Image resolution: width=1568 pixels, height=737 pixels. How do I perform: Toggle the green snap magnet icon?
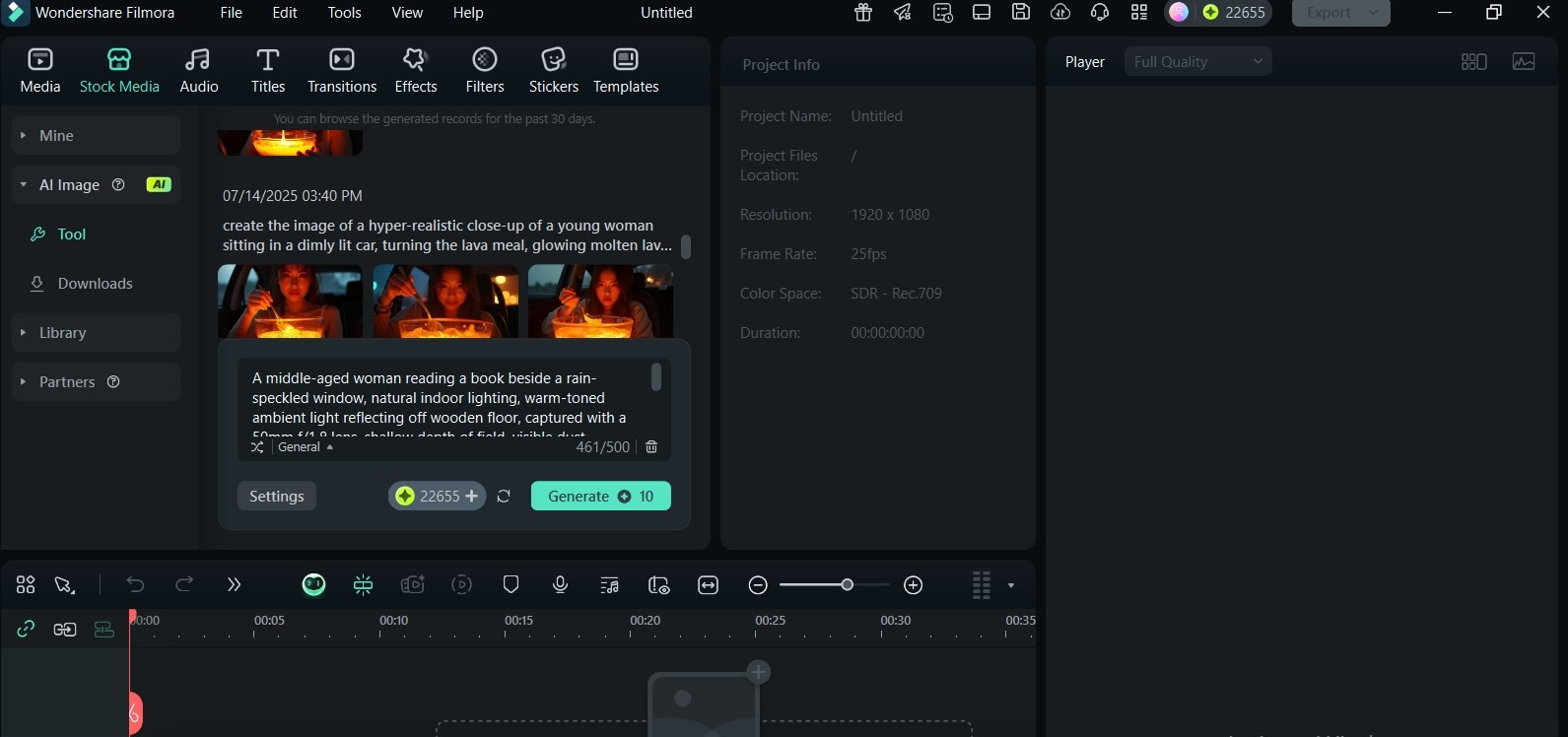363,584
